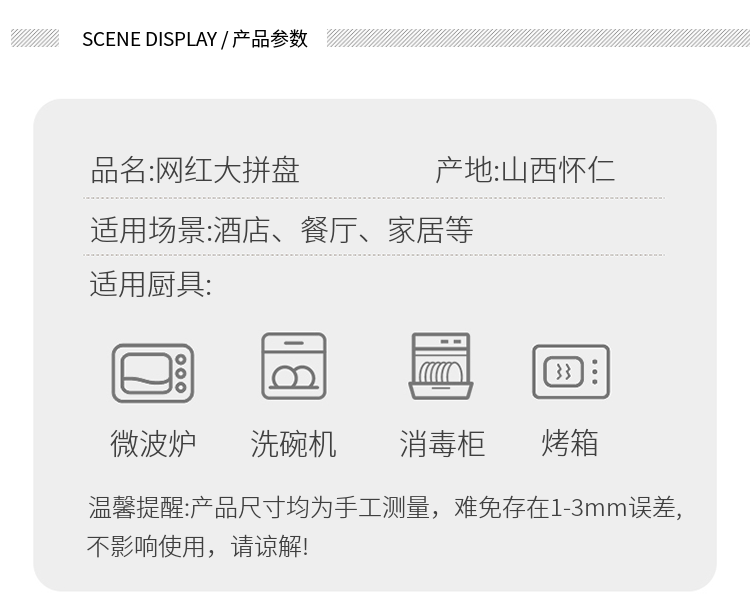This screenshot has height=611, width=750.
Task: Click the microwave oven icon
Action: click(153, 373)
